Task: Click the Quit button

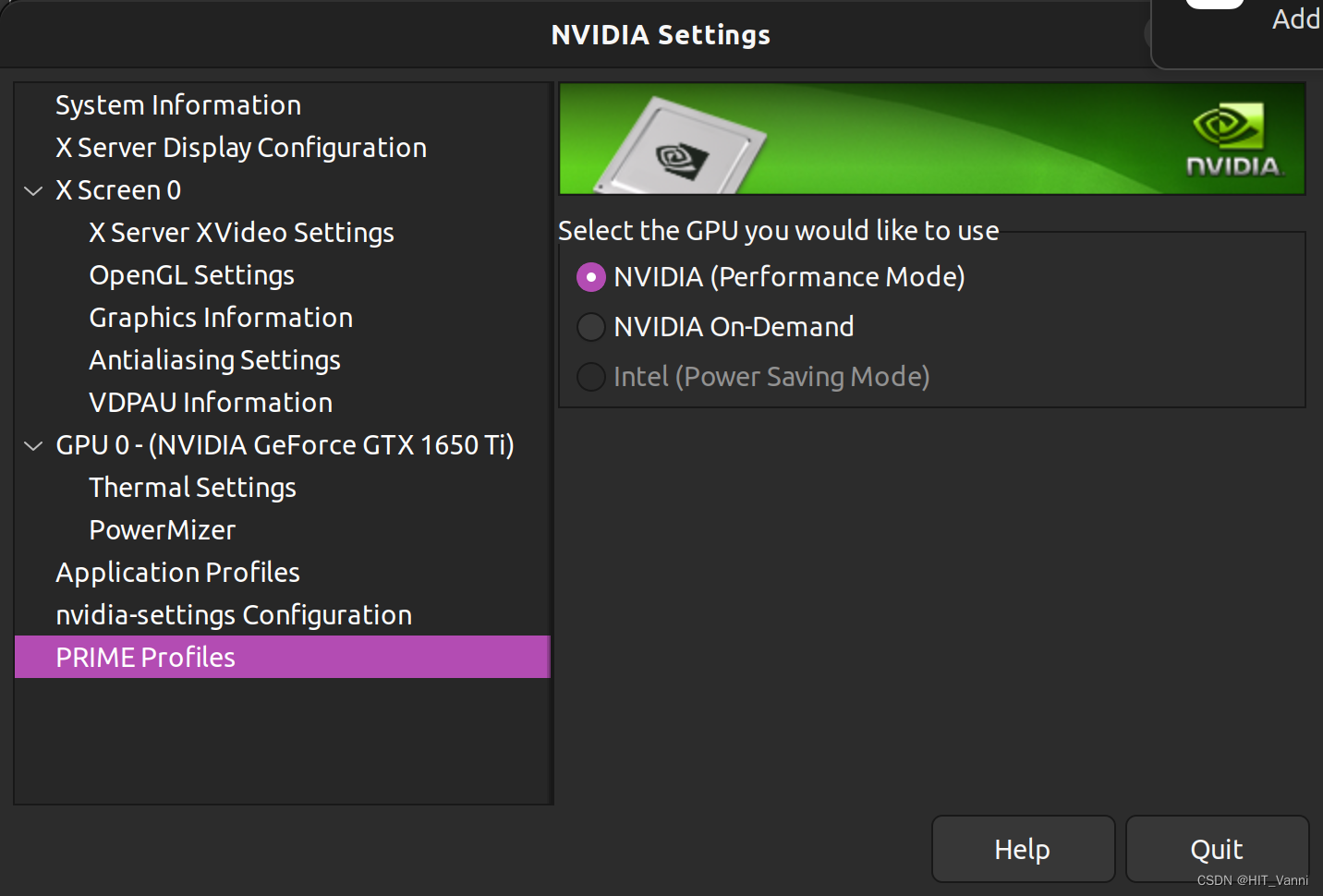Action: pos(1217,849)
